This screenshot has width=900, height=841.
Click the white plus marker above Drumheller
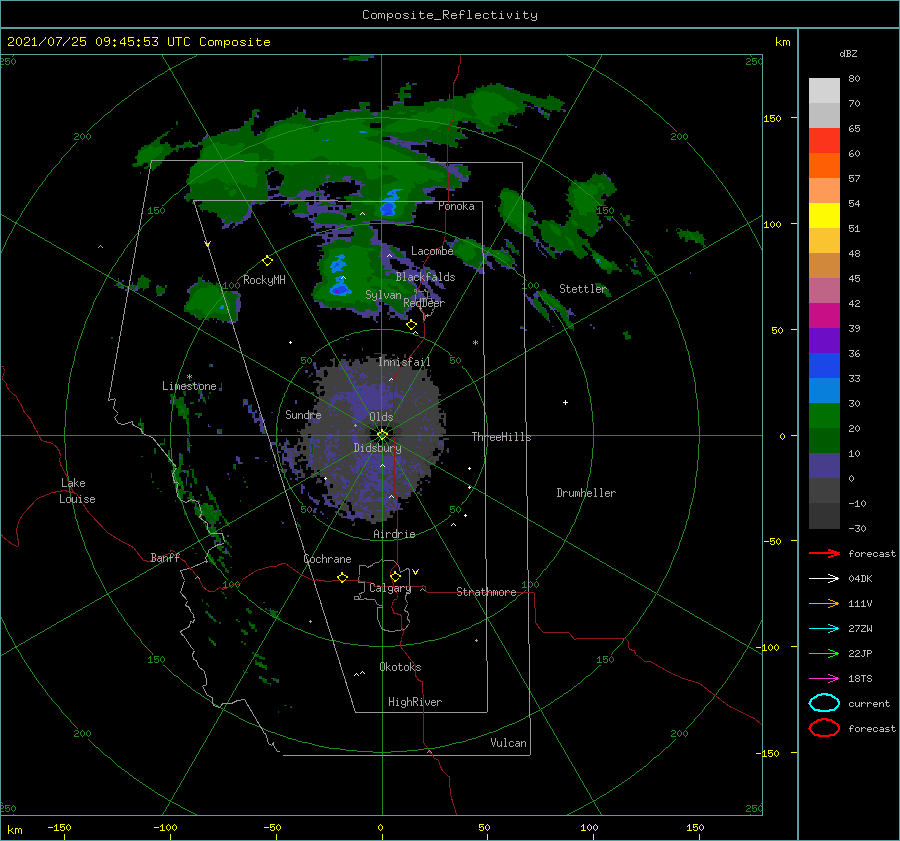(x=565, y=402)
